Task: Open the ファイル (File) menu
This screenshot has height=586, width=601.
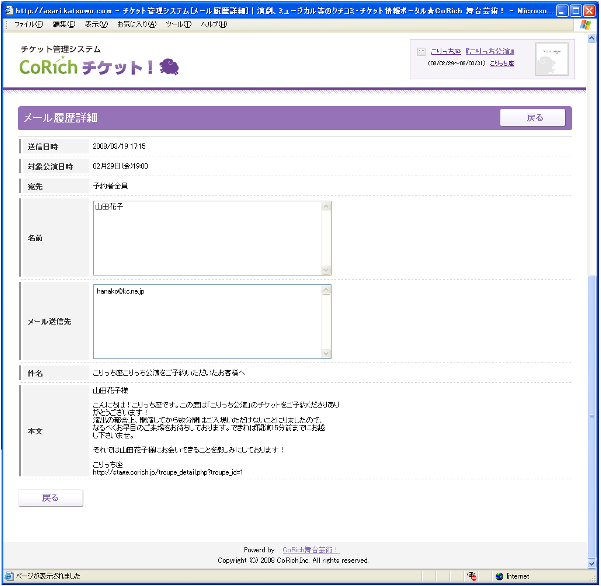Action: pyautogui.click(x=28, y=24)
